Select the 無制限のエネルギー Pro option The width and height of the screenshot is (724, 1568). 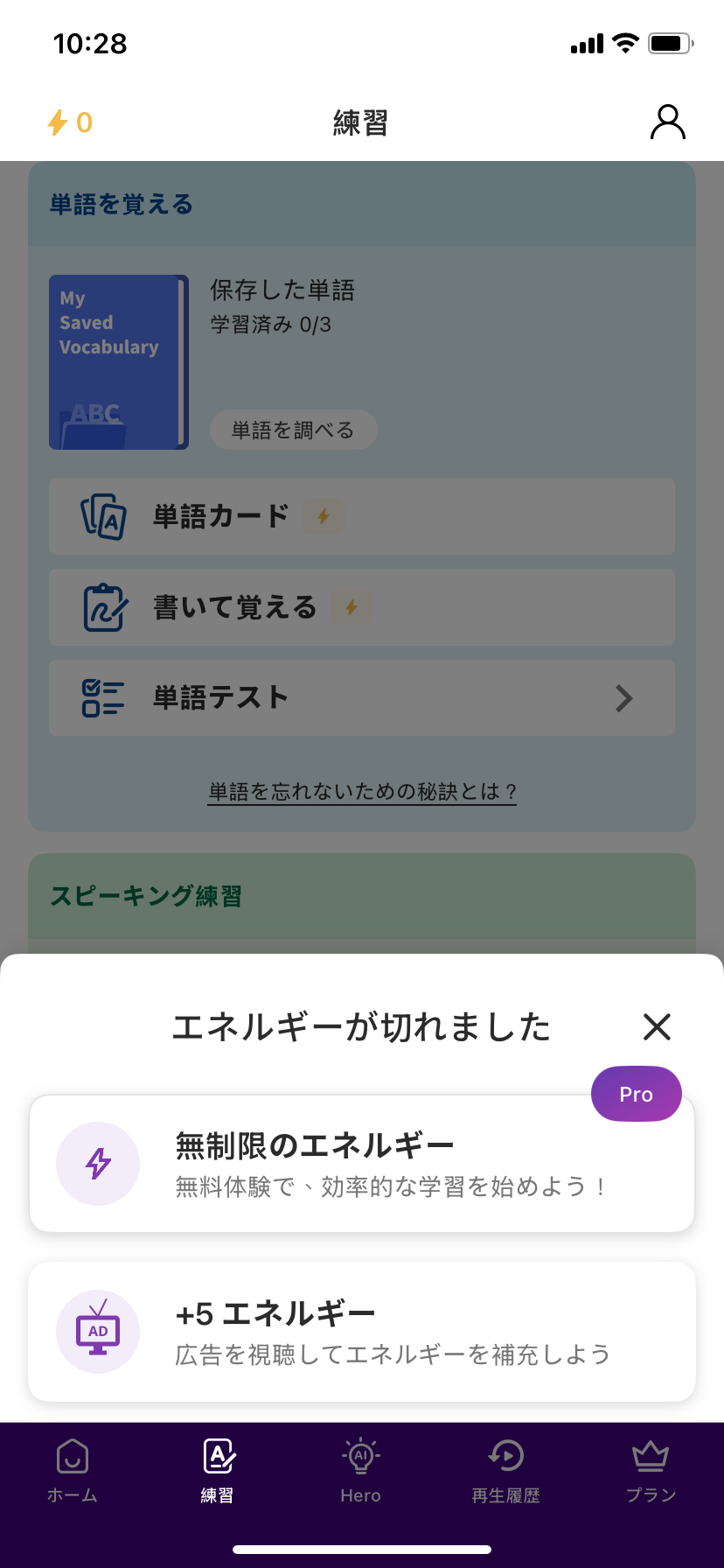coord(362,1164)
